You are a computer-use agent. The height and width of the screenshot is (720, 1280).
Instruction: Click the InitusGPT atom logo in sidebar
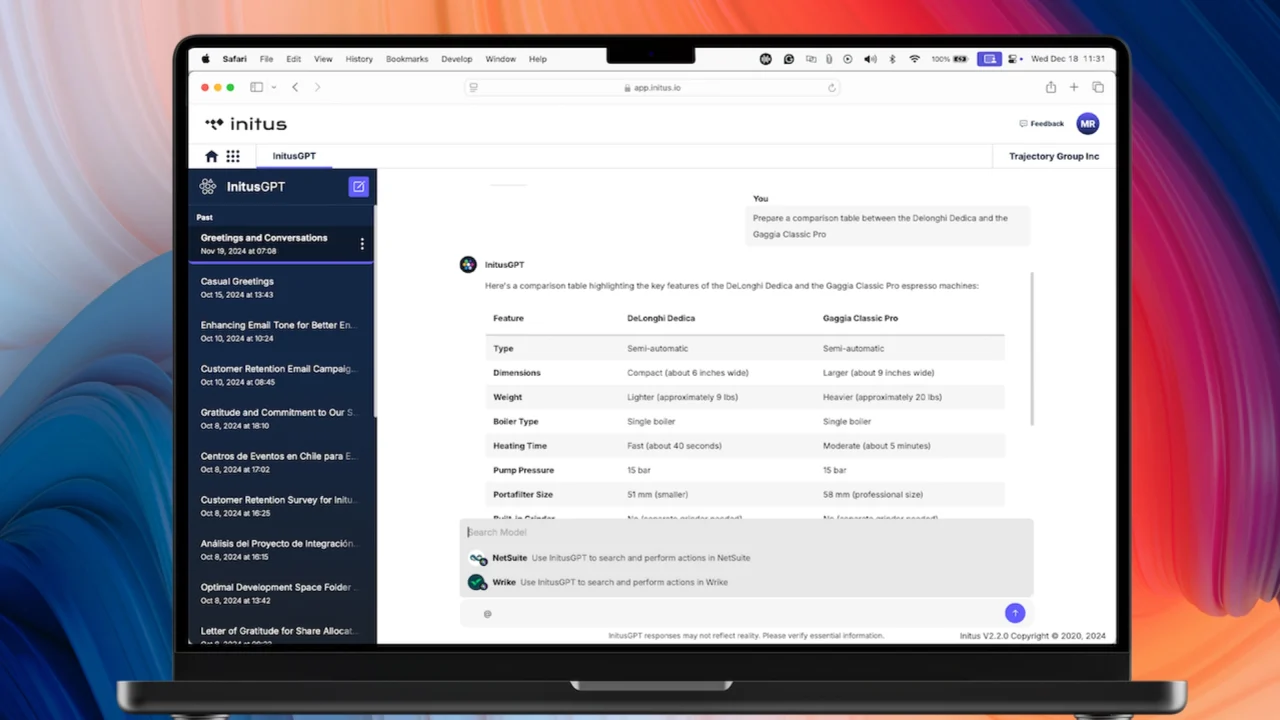click(x=208, y=186)
